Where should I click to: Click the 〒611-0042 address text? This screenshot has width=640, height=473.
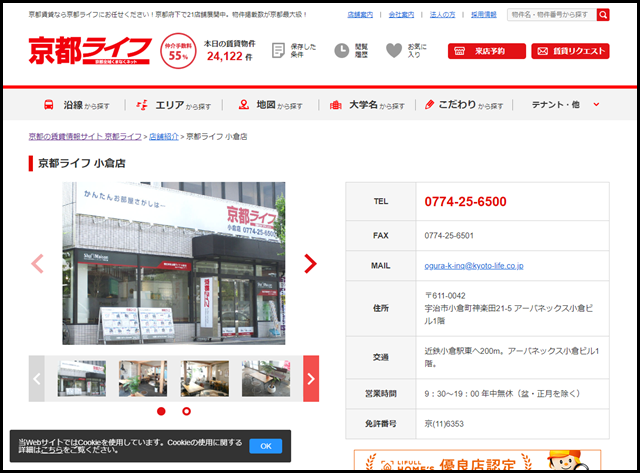point(445,295)
